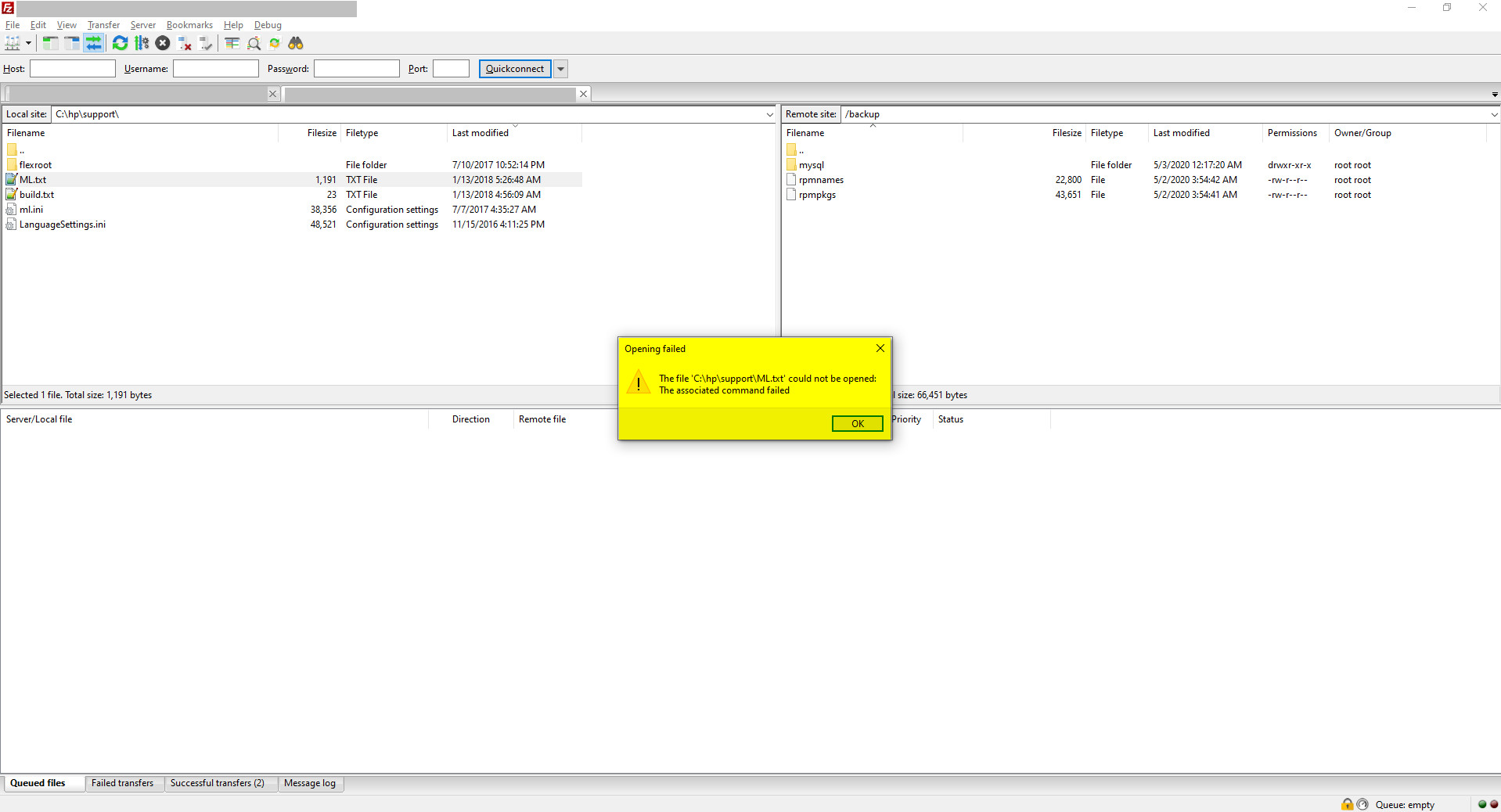Image resolution: width=1501 pixels, height=812 pixels.
Task: Select the local ml.ini file icon
Action: pos(12,210)
